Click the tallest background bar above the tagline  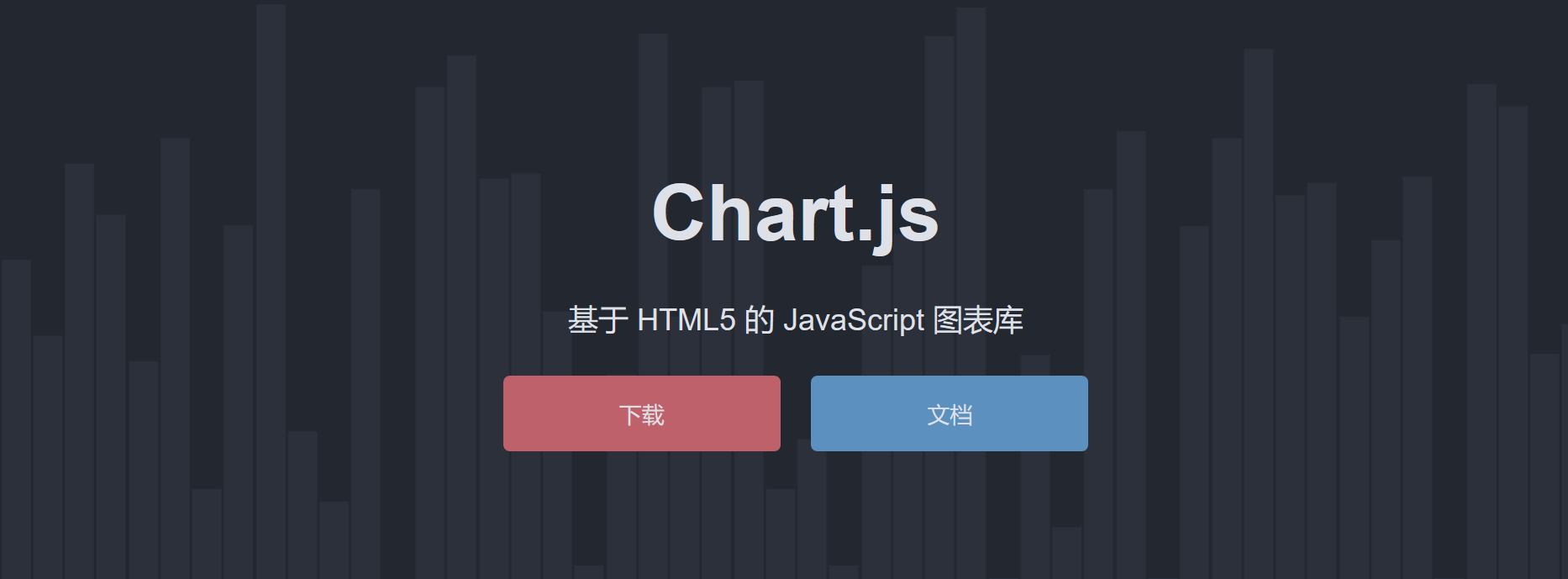(971, 126)
